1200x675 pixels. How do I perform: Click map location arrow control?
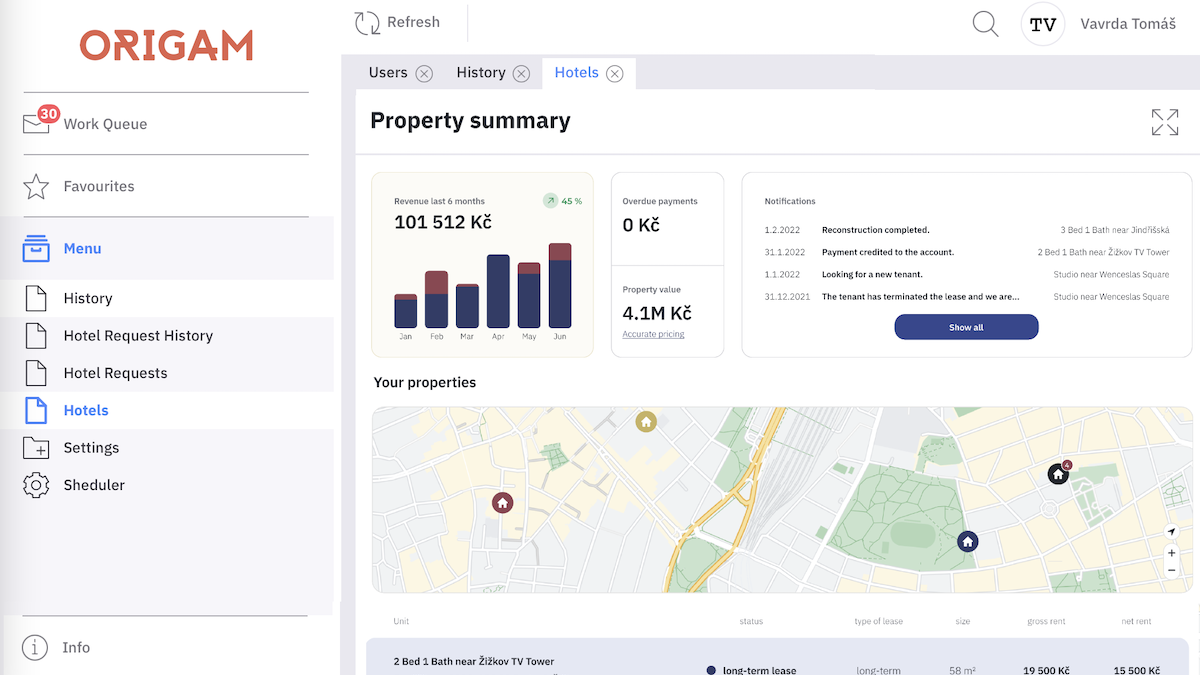1171,532
